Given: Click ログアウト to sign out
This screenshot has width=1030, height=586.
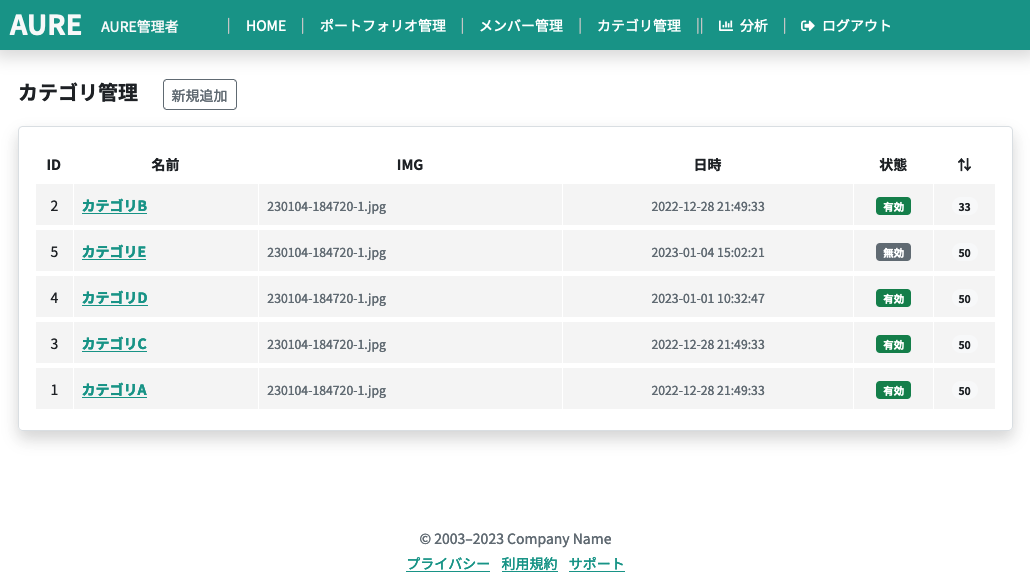Looking at the screenshot, I should (x=856, y=25).
